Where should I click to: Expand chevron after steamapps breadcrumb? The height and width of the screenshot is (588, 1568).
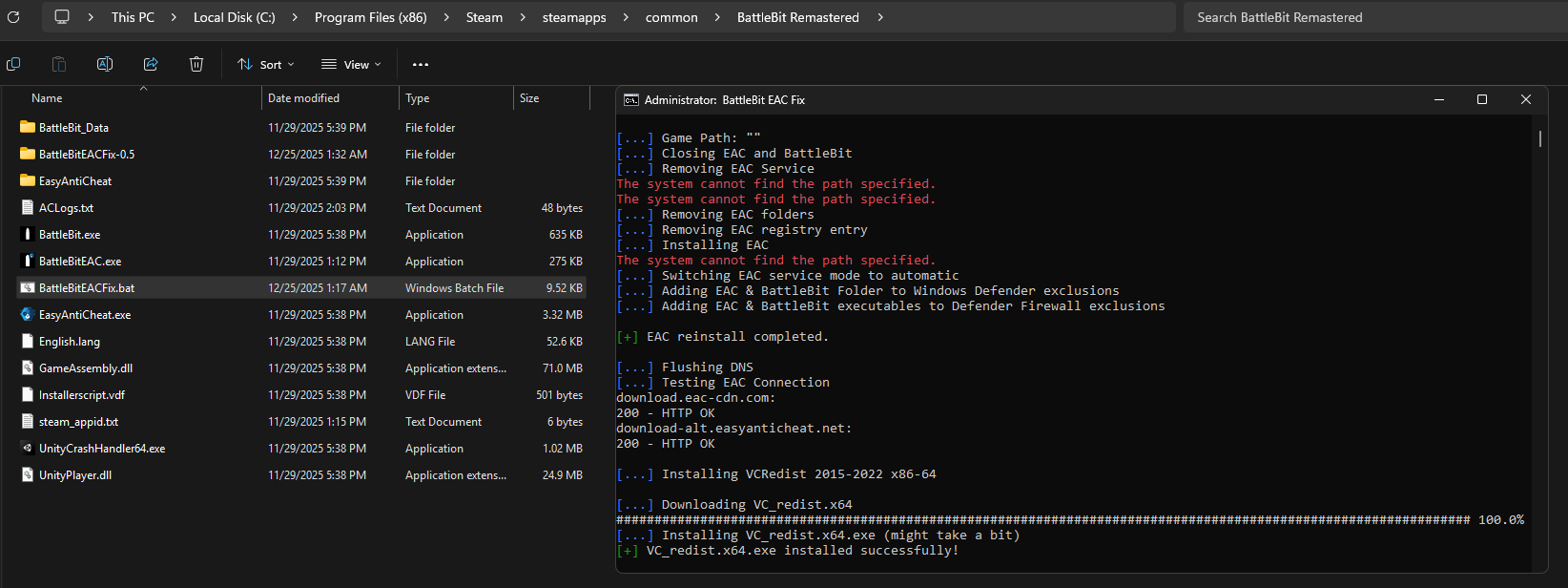tap(626, 17)
